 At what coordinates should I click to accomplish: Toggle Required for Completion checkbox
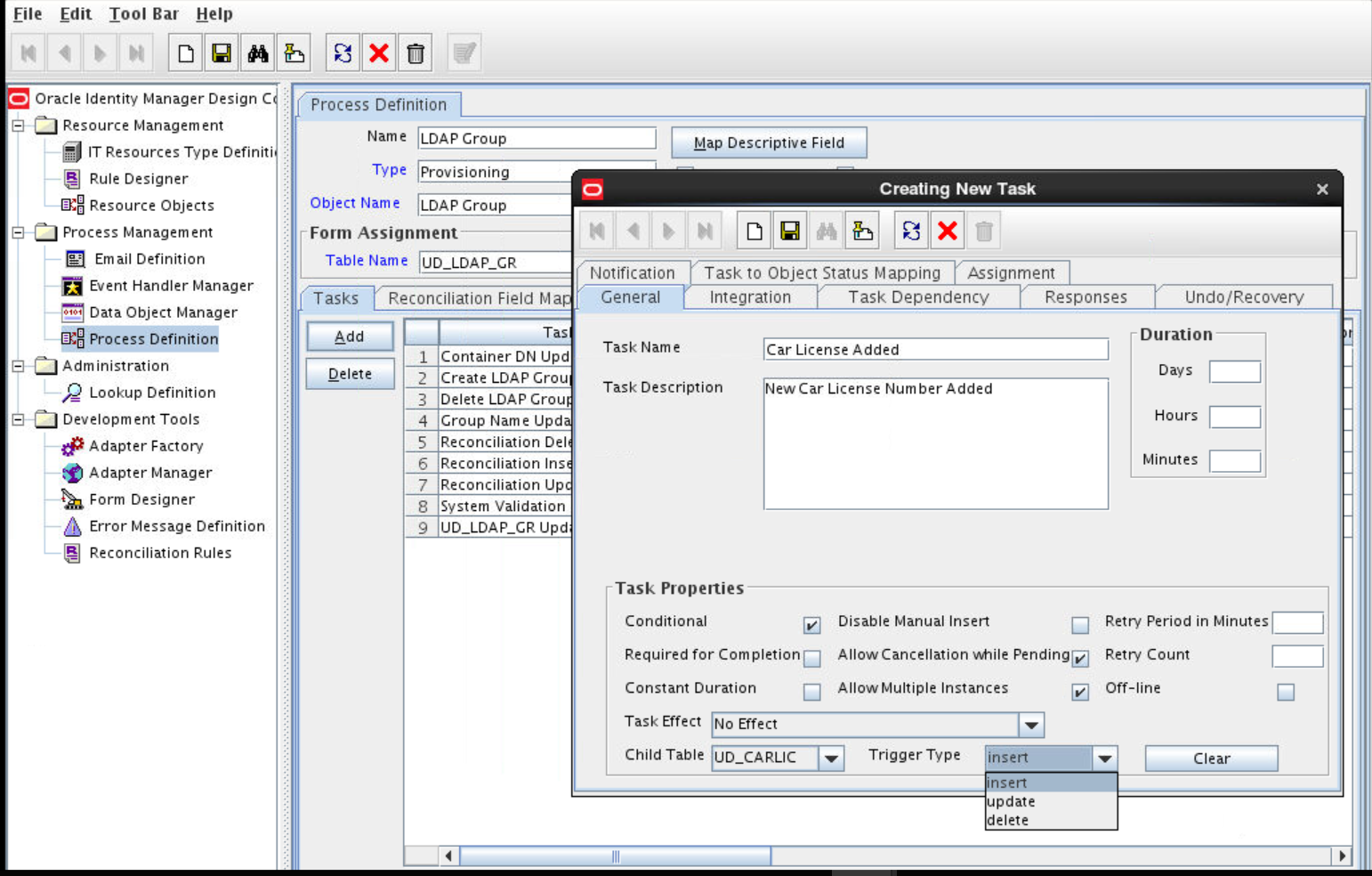[x=811, y=659]
